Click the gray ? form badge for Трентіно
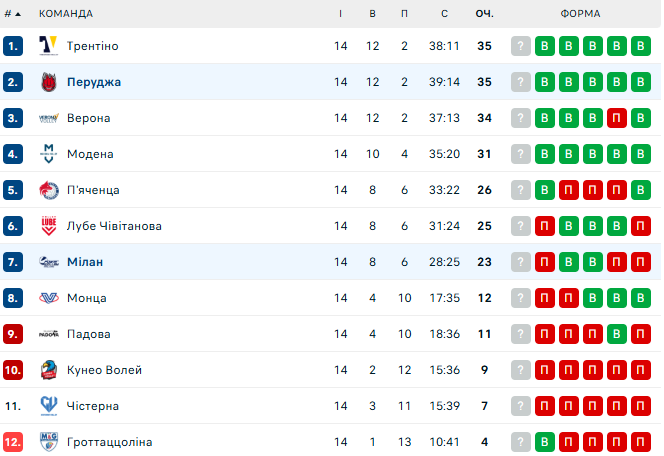This screenshot has width=664, height=456. 521,46
